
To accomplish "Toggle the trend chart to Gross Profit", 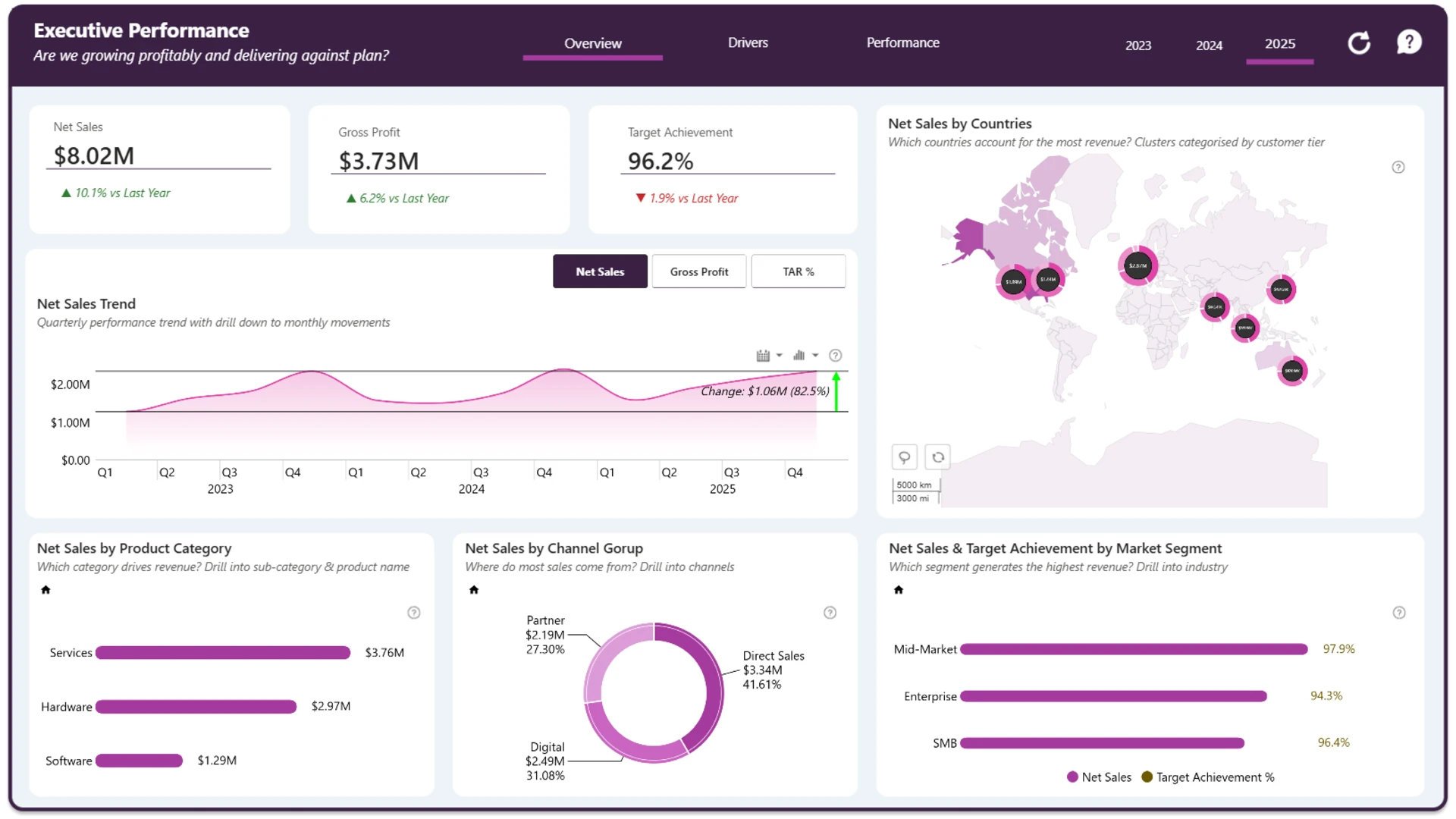I will tap(699, 271).
